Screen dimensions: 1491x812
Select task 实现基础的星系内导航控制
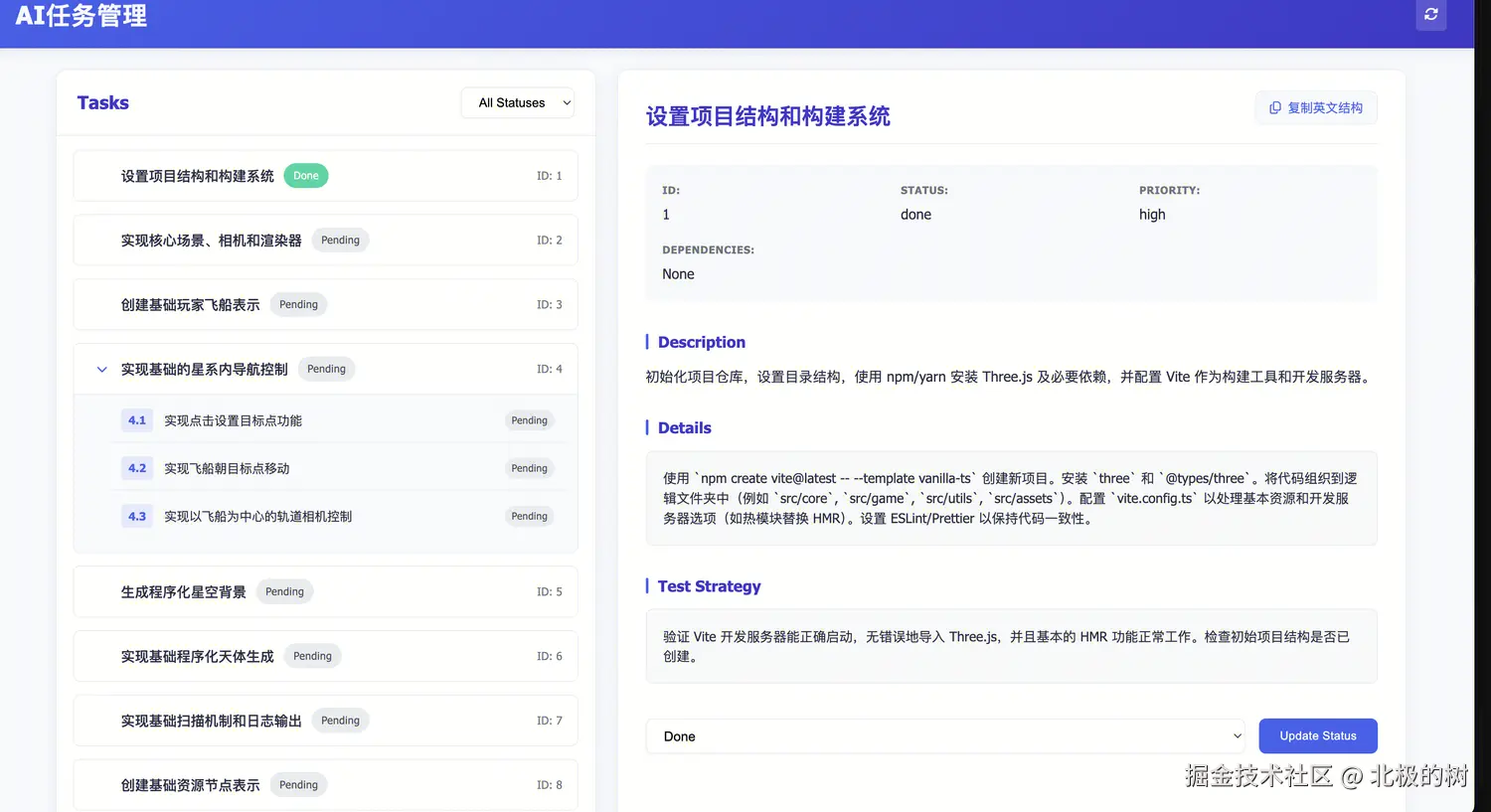click(x=326, y=369)
